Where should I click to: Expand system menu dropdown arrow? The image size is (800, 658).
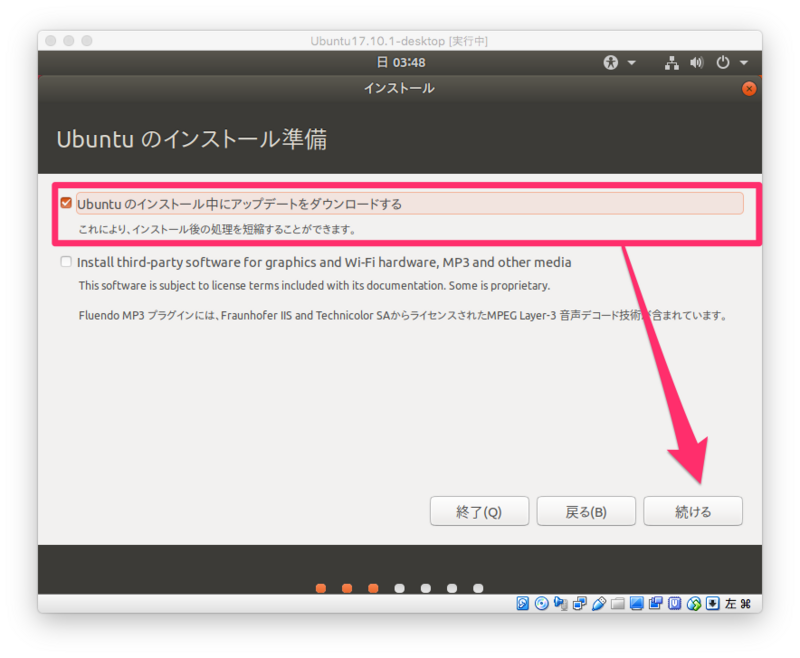click(744, 63)
